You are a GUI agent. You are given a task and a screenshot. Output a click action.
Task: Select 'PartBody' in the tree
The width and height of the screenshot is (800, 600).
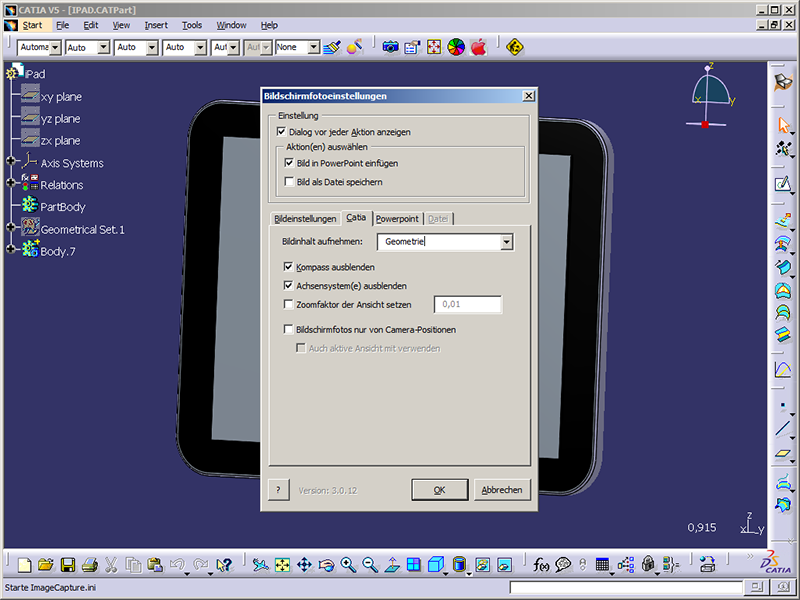(x=63, y=207)
